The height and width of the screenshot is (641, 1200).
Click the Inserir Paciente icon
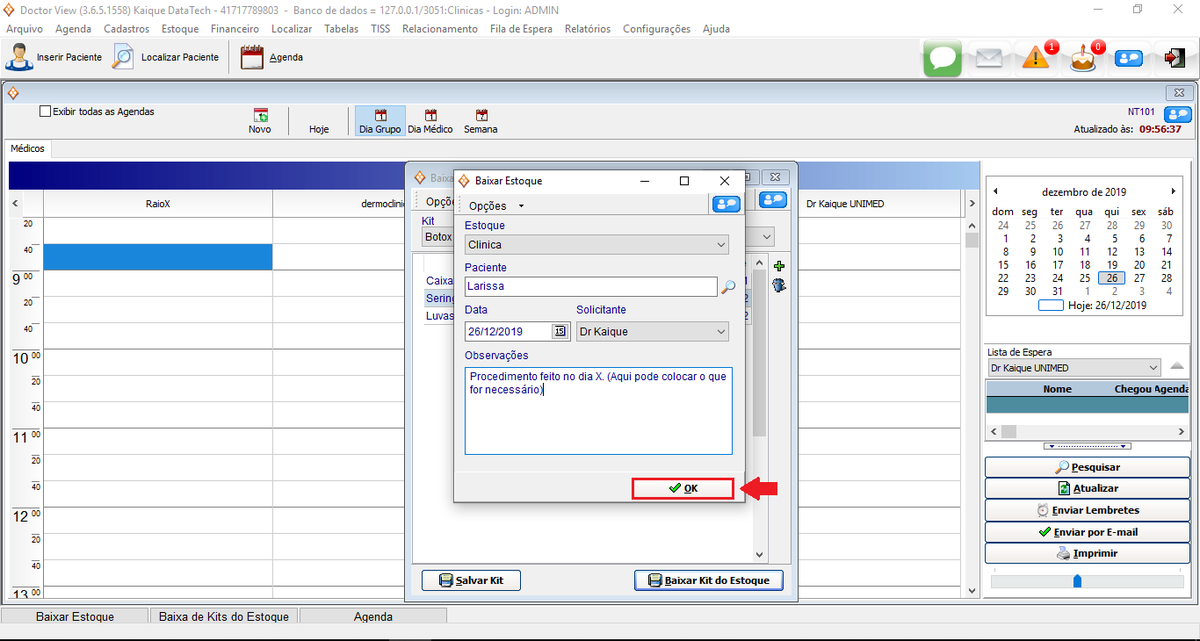[x=19, y=57]
